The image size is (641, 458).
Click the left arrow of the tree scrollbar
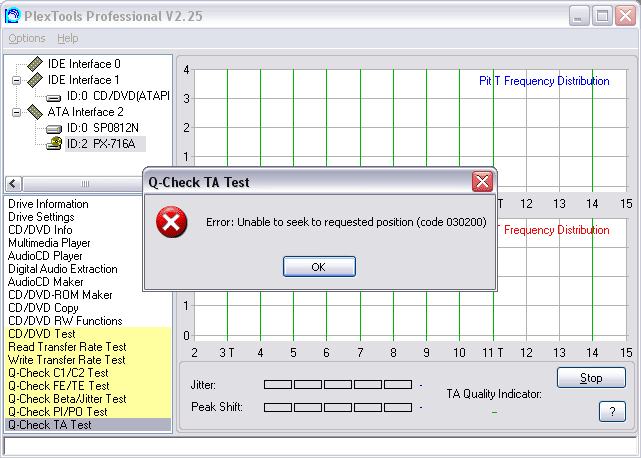click(13, 184)
